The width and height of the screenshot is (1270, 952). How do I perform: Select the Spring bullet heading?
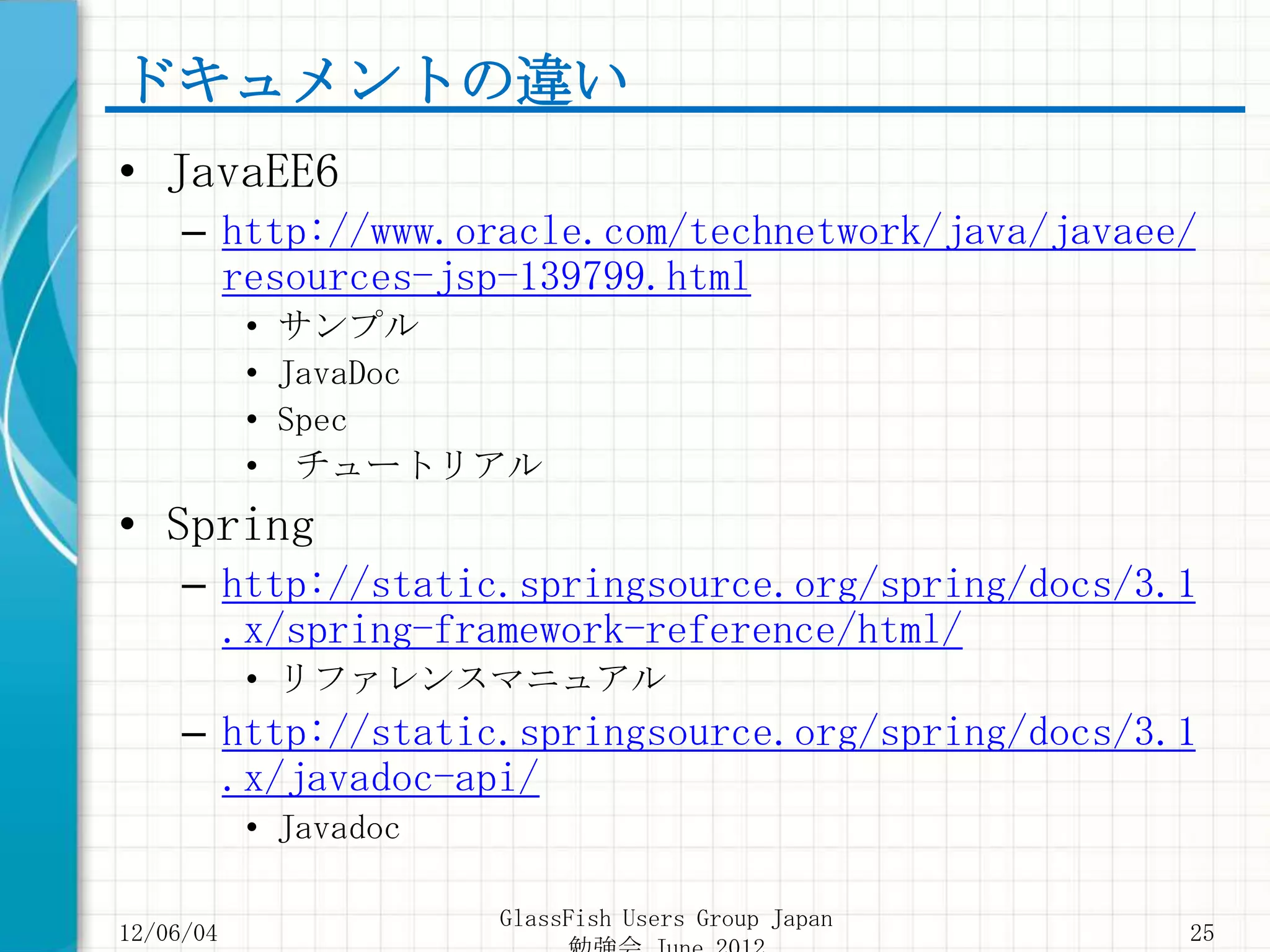(x=241, y=526)
